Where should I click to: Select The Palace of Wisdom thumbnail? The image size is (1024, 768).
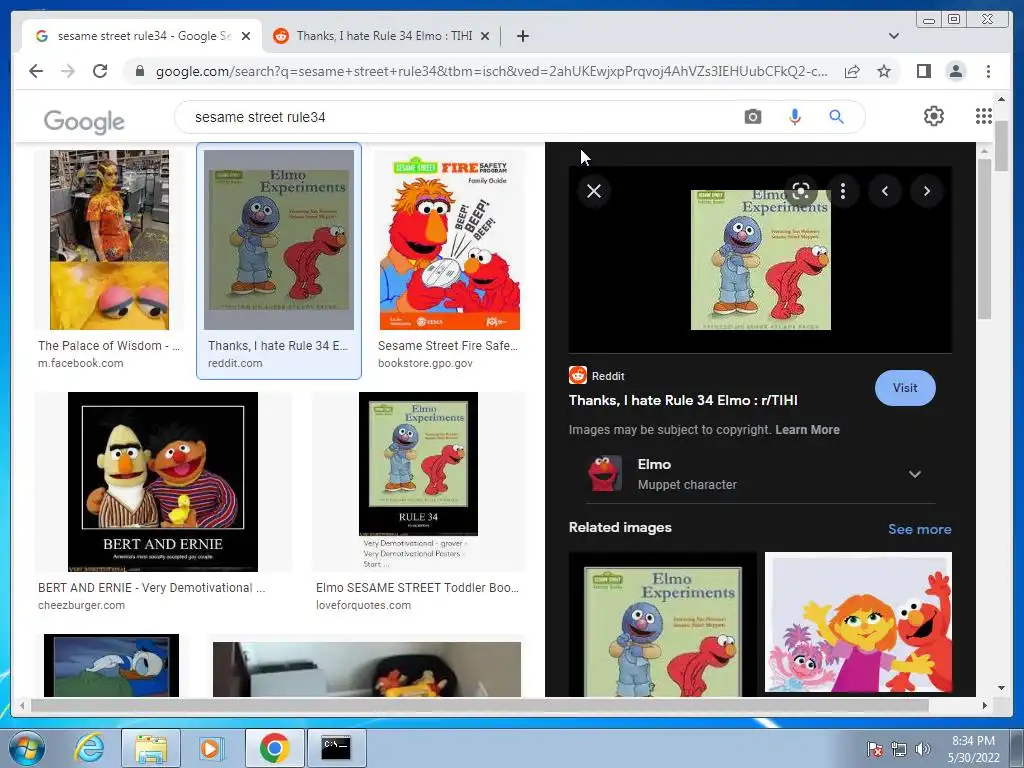coord(109,240)
